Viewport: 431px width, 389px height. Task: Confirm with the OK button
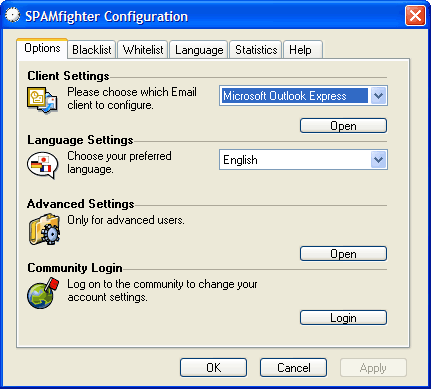pyautogui.click(x=213, y=368)
